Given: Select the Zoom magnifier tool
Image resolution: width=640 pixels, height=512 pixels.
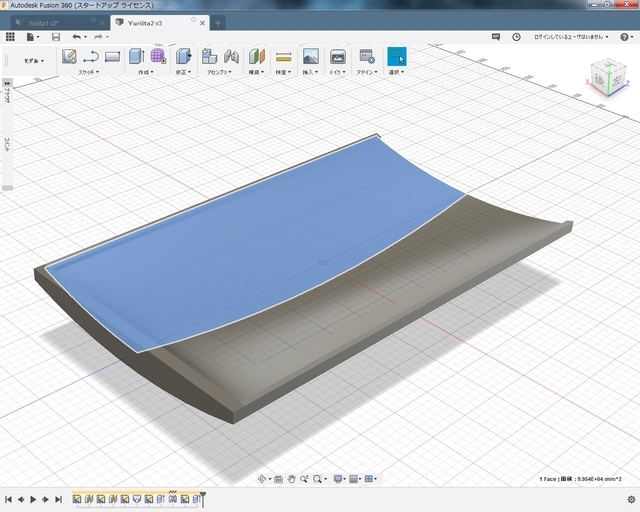Looking at the screenshot, I should [304, 479].
